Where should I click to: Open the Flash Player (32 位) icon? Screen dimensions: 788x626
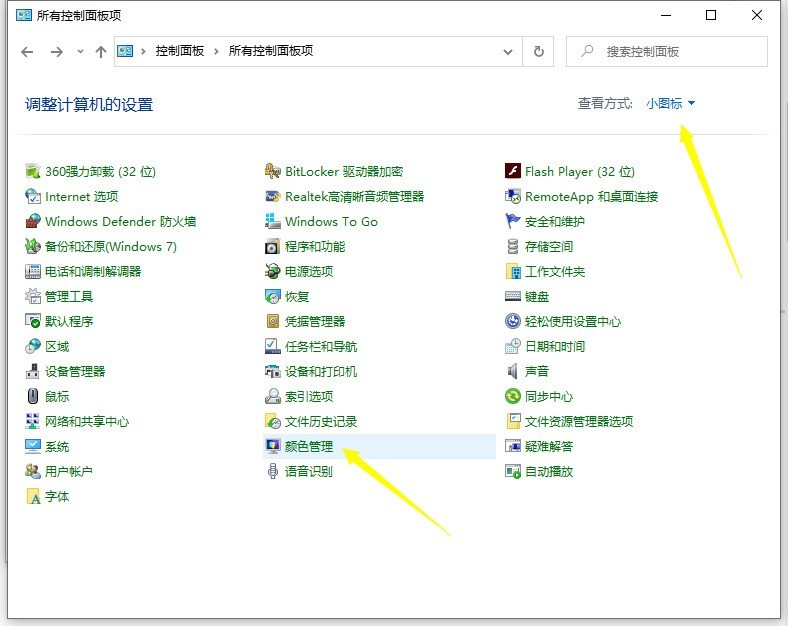pos(513,171)
